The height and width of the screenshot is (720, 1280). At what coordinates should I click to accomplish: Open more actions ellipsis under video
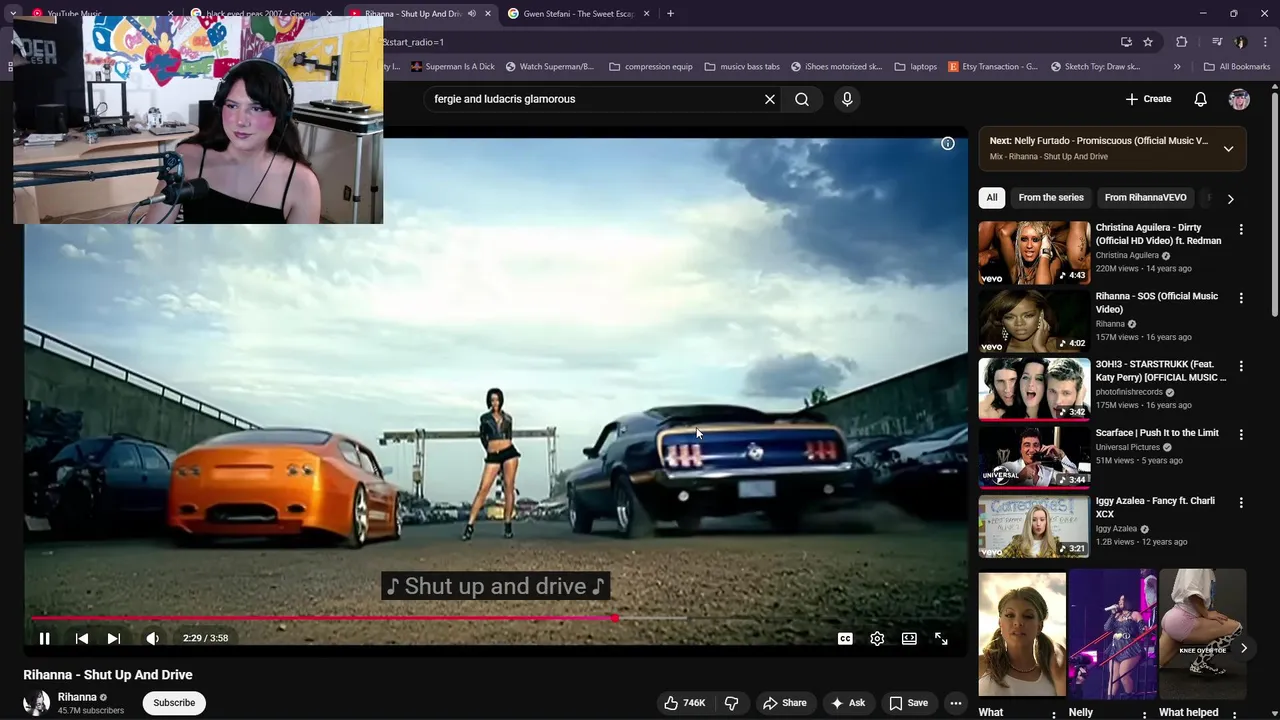tap(956, 703)
